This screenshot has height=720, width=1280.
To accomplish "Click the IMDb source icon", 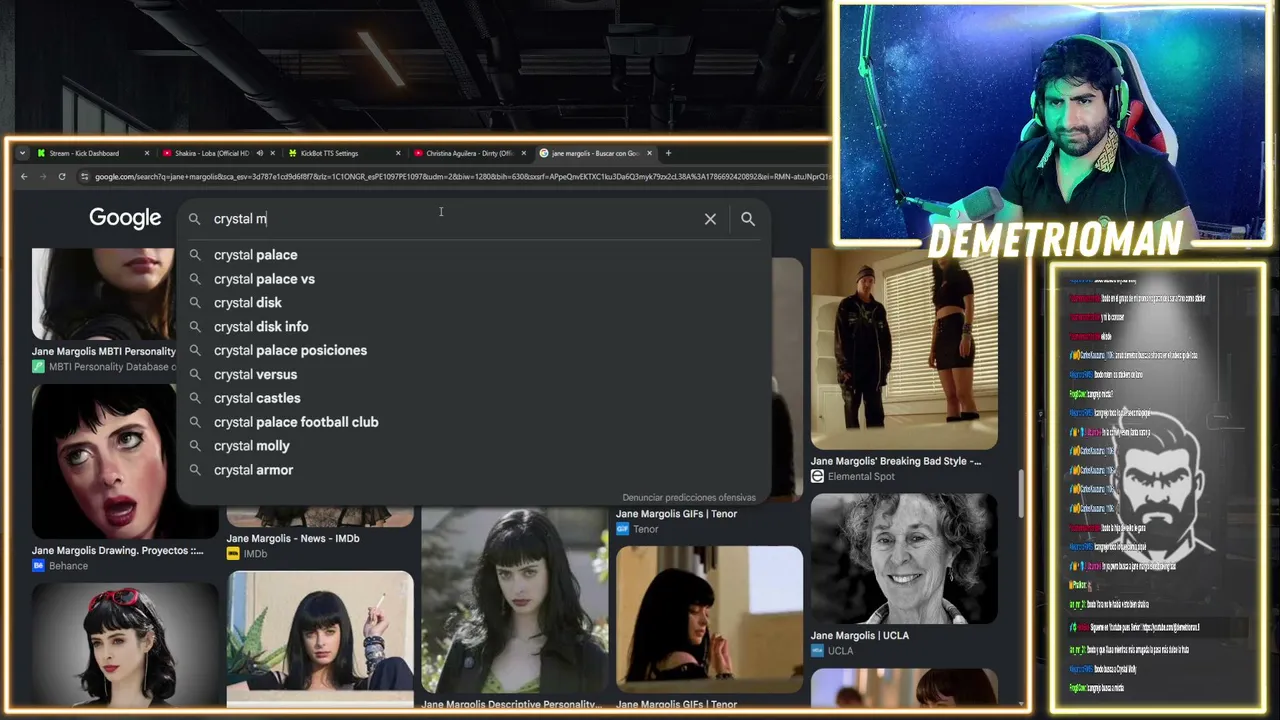I will point(233,554).
